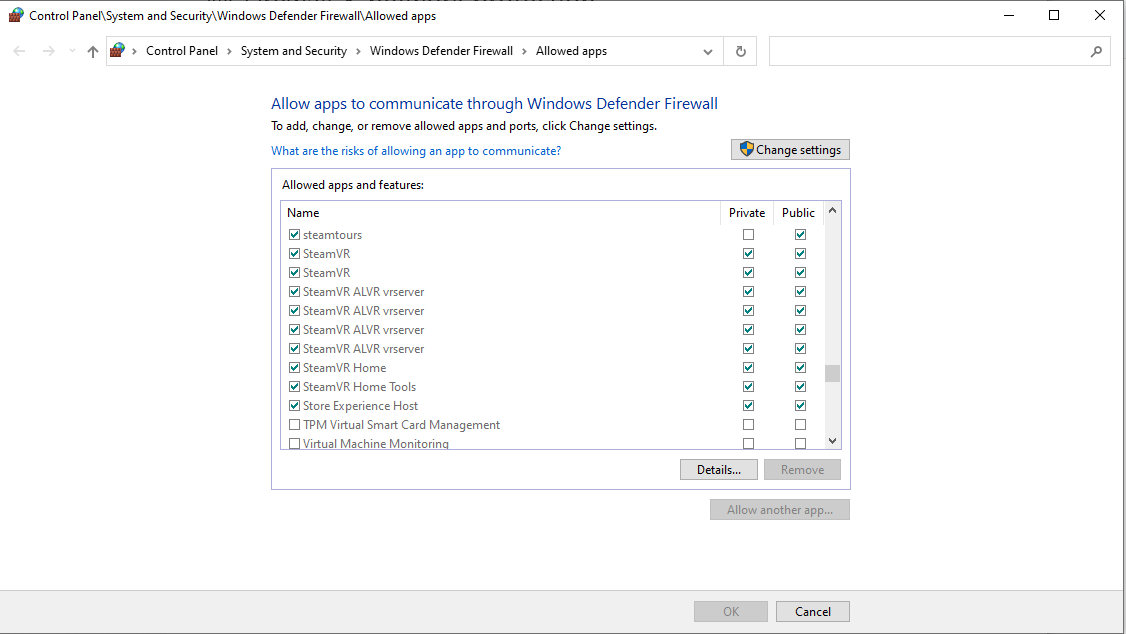Expand chevron after System and Security breadcrumb

point(358,51)
